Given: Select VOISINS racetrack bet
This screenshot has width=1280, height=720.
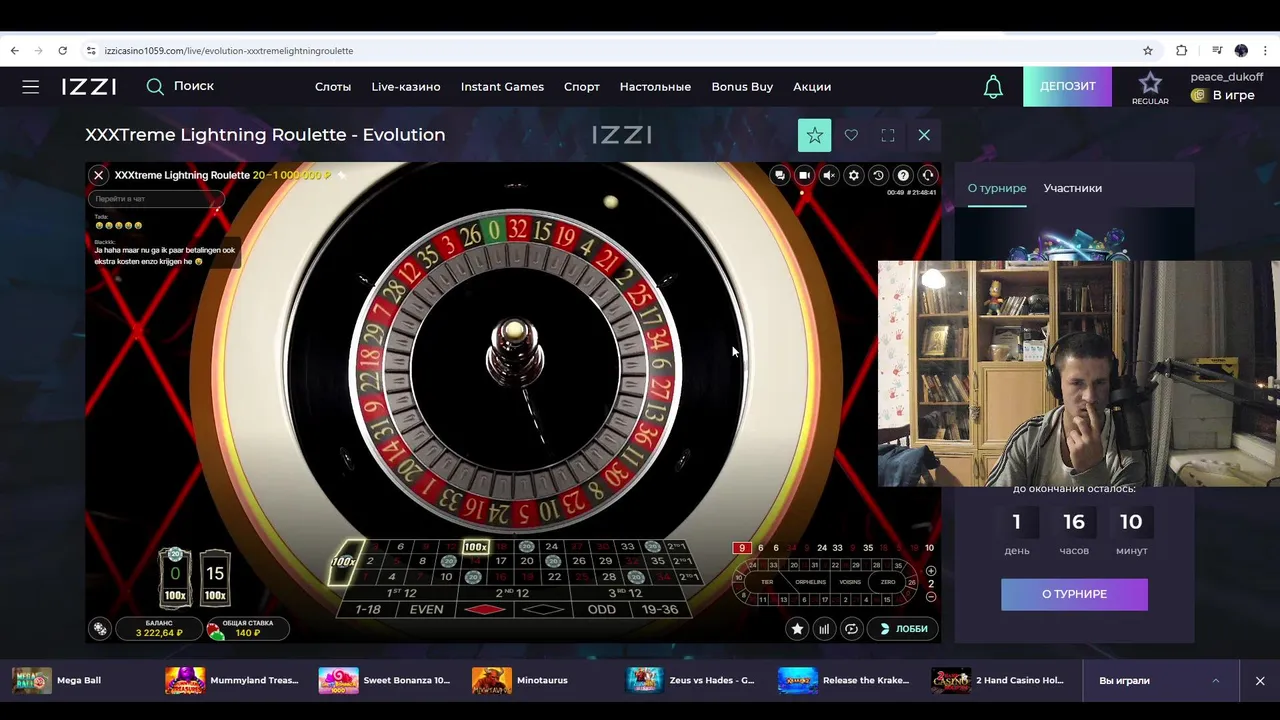Looking at the screenshot, I should point(850,582).
